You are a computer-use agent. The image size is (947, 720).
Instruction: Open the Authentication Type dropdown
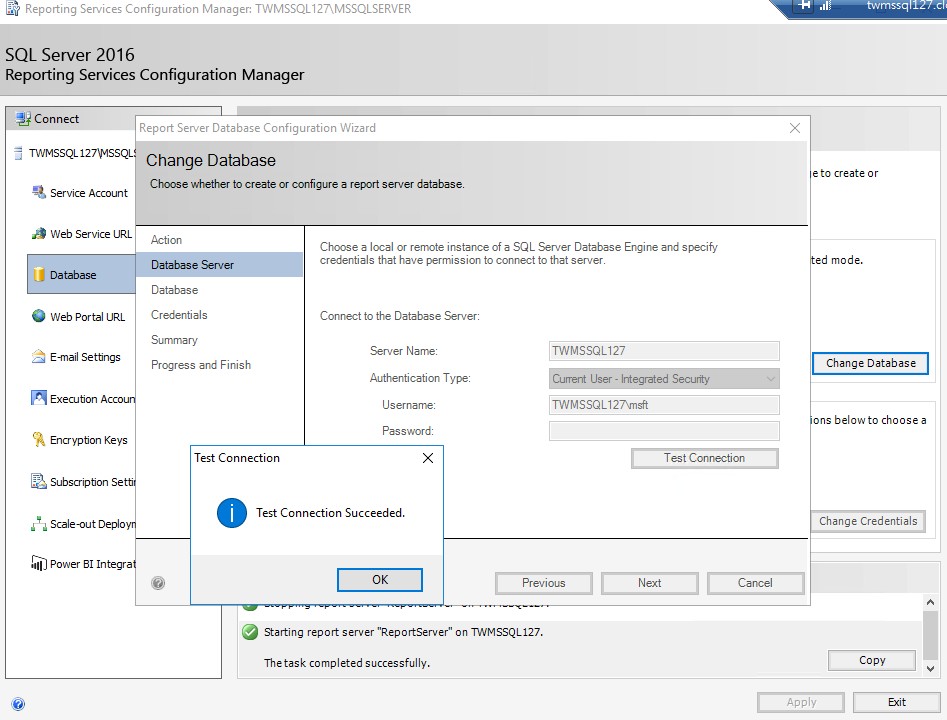(664, 379)
